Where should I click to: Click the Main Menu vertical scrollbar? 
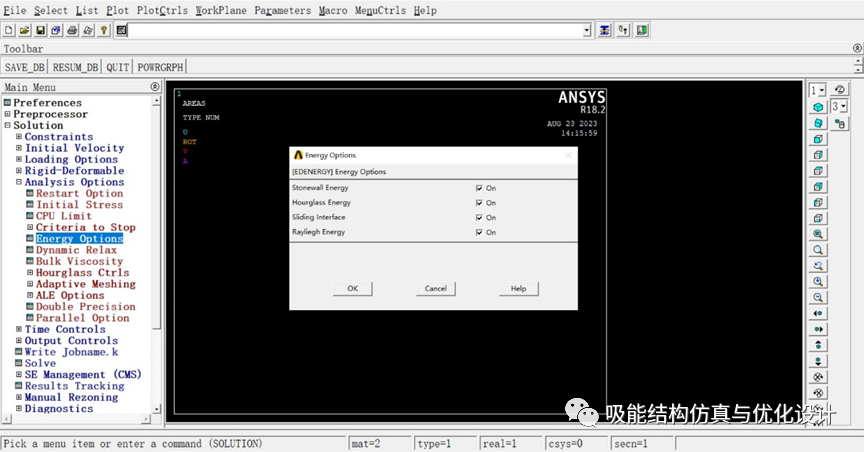click(x=156, y=254)
